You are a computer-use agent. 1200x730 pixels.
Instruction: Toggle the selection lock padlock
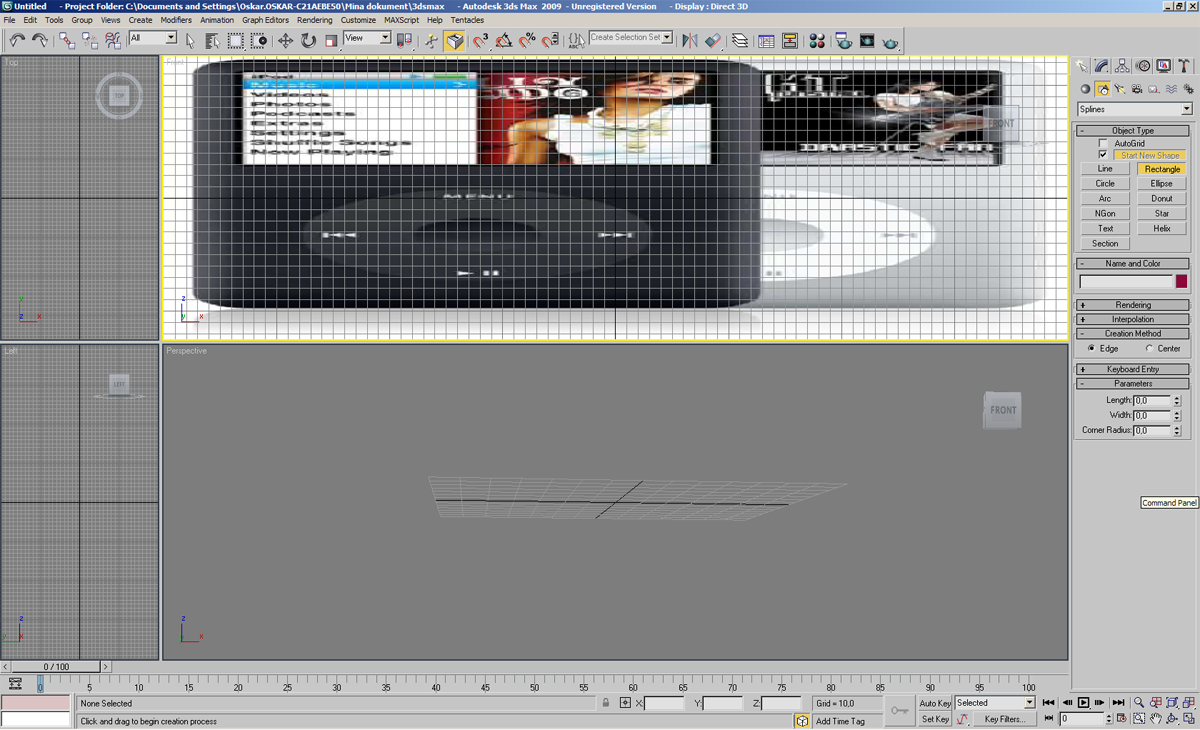tap(606, 703)
